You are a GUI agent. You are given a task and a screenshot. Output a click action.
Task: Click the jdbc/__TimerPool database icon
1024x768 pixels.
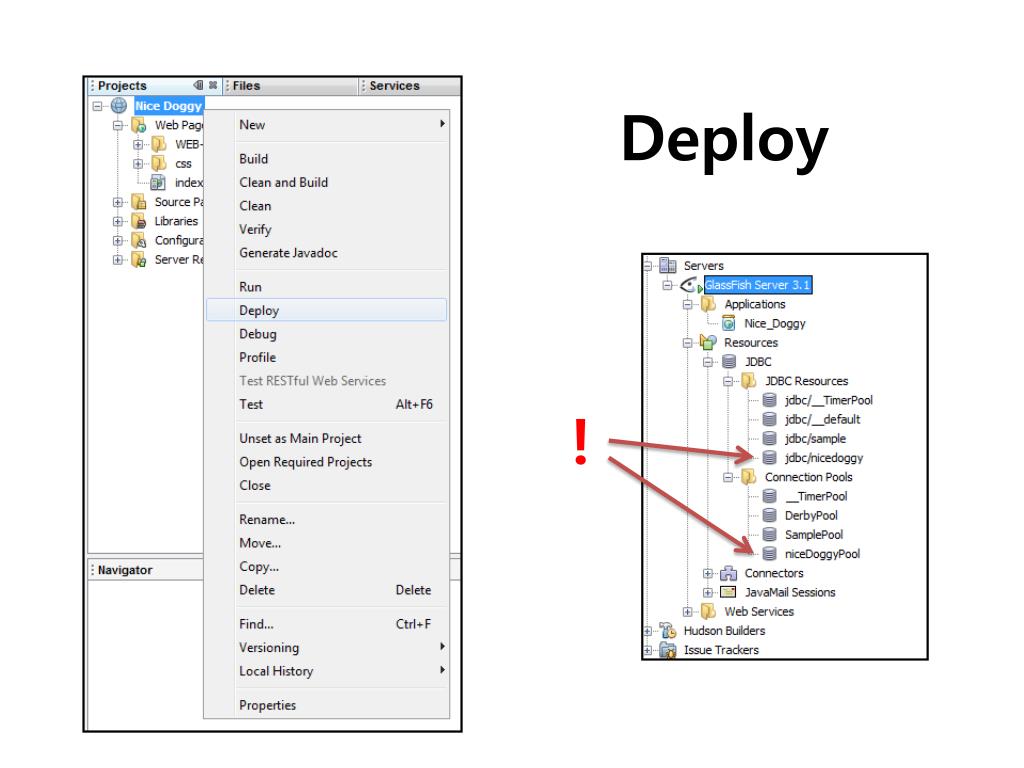[x=769, y=400]
